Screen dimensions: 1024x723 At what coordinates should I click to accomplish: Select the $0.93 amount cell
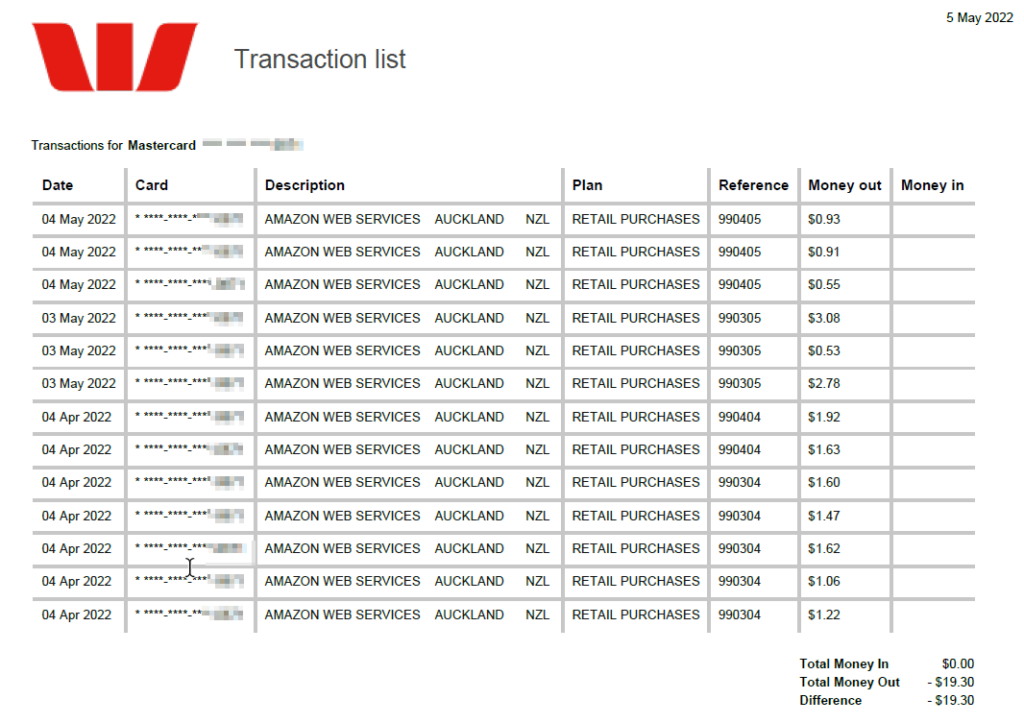[824, 219]
